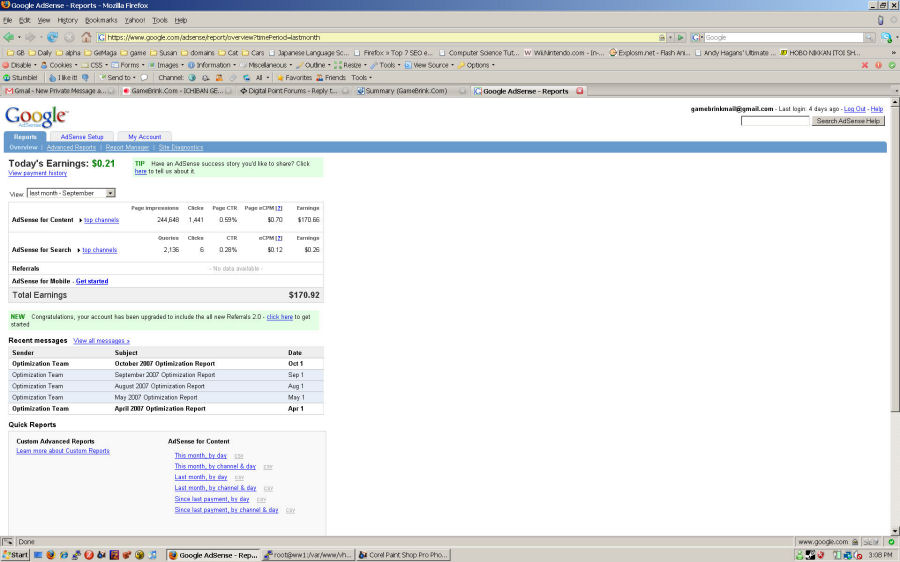
Task: Open the View payment history link
Action: [37, 173]
